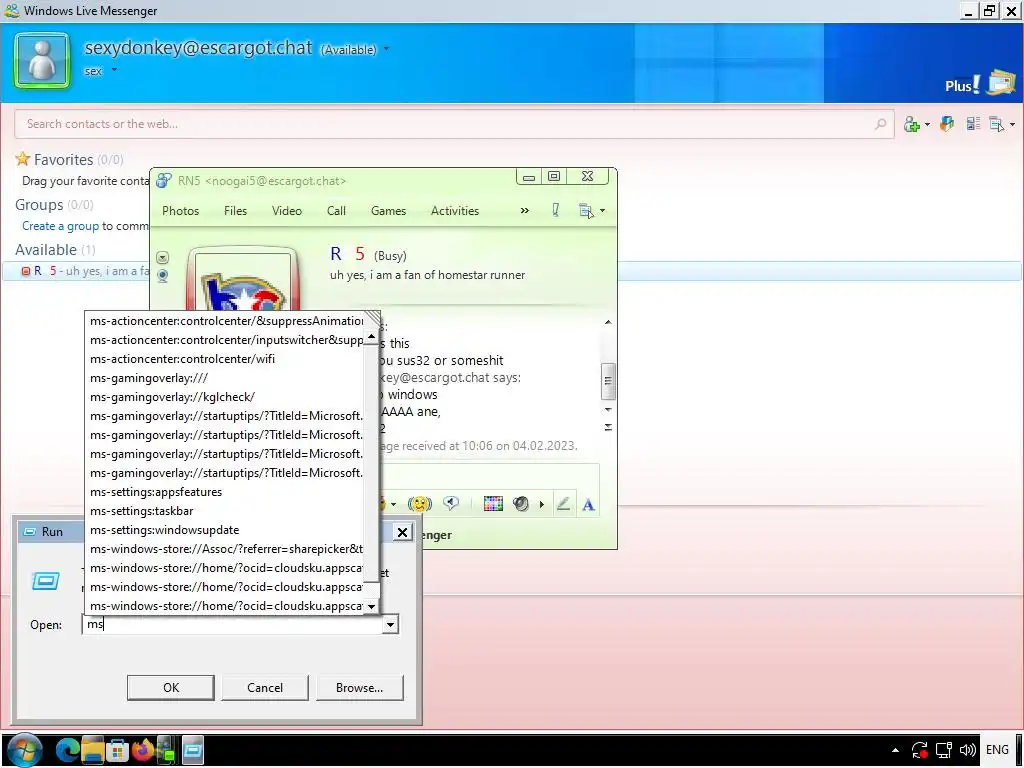This screenshot has width=1024, height=768.
Task: Select ms-windows-store://Assoc suggestion
Action: click(x=225, y=549)
